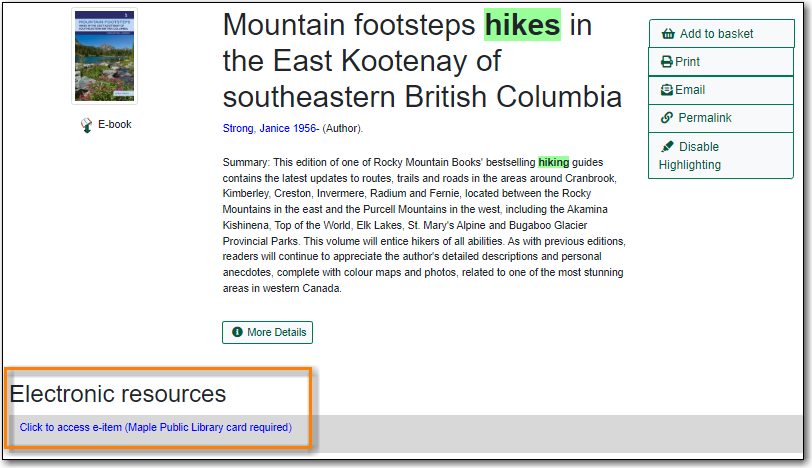Open the Mountain Footsteps book cover thumbnail
The height and width of the screenshot is (468, 812).
[105, 56]
